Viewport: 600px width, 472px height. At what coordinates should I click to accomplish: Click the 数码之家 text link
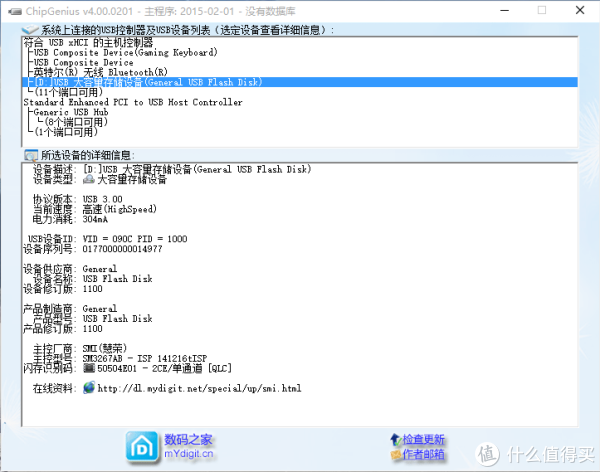tap(188, 439)
